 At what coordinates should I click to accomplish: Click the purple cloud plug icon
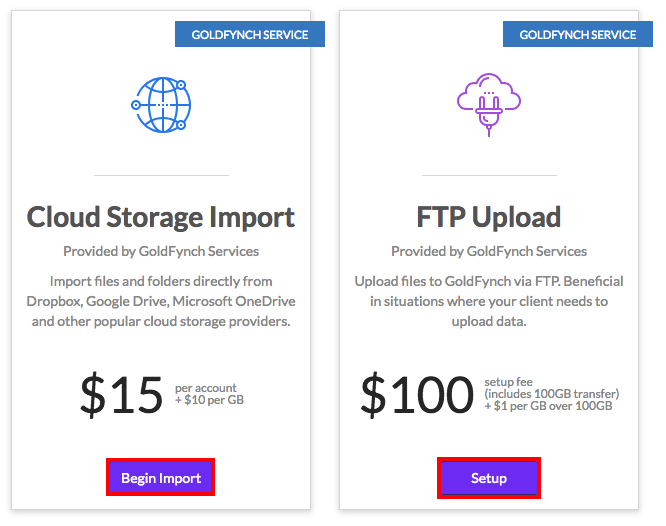[489, 104]
